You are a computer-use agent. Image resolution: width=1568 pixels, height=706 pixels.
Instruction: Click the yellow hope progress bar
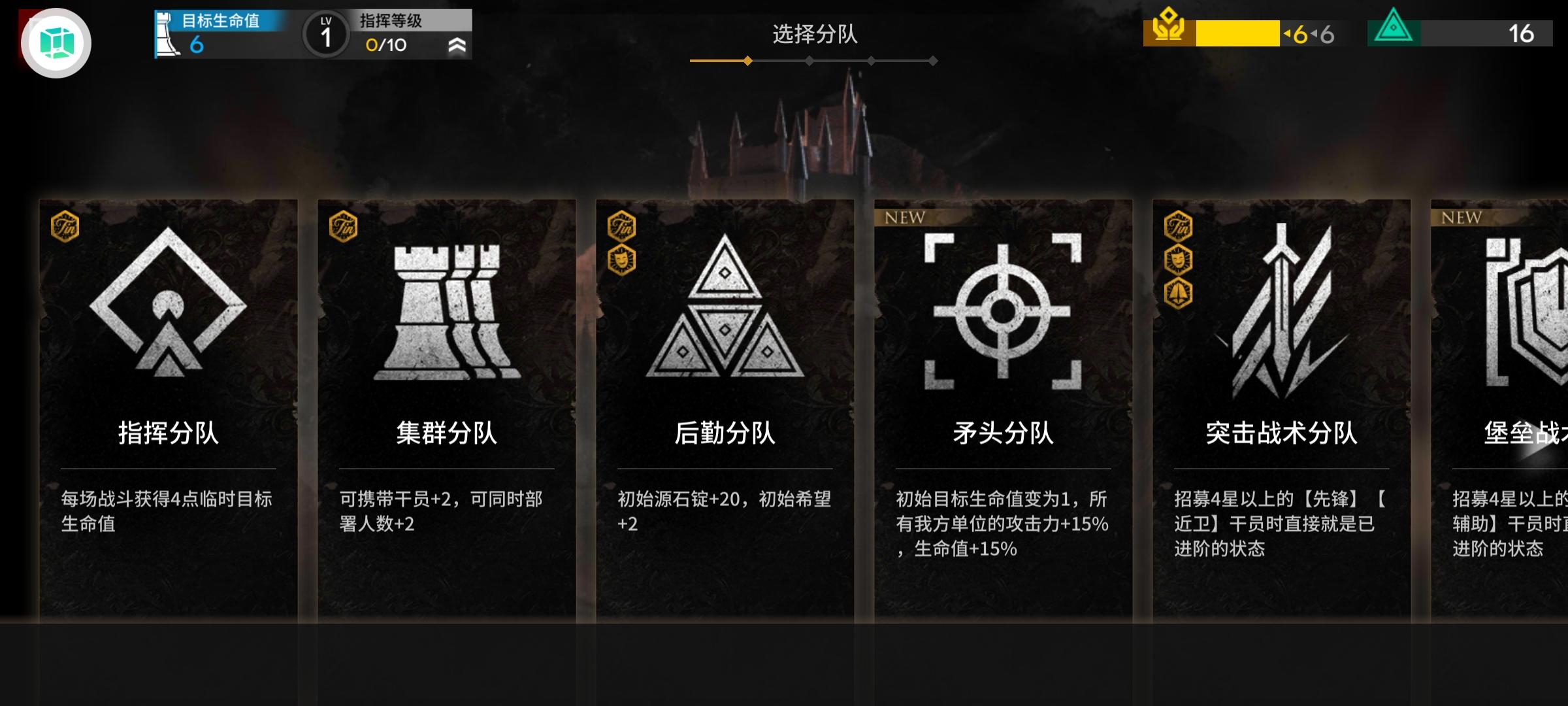point(1237,33)
